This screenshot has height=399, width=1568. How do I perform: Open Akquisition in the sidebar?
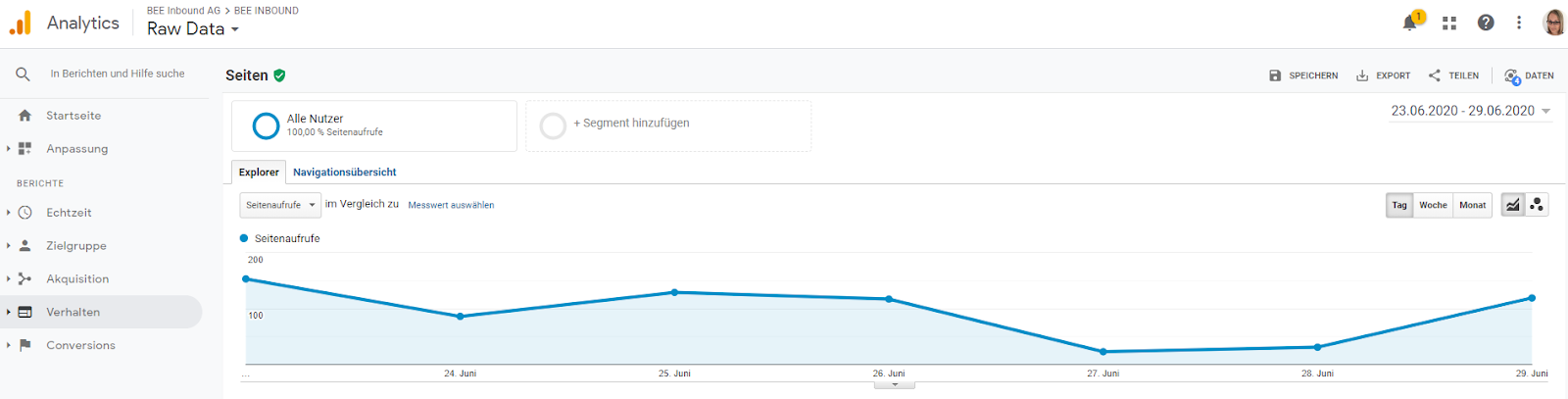pos(77,279)
